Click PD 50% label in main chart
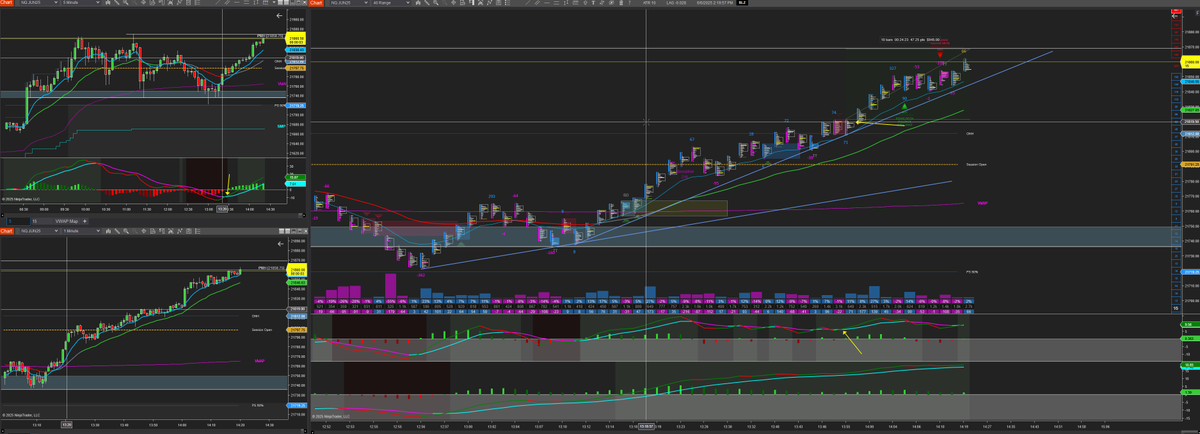Viewport: 1200px width, 434px height. 972,271
